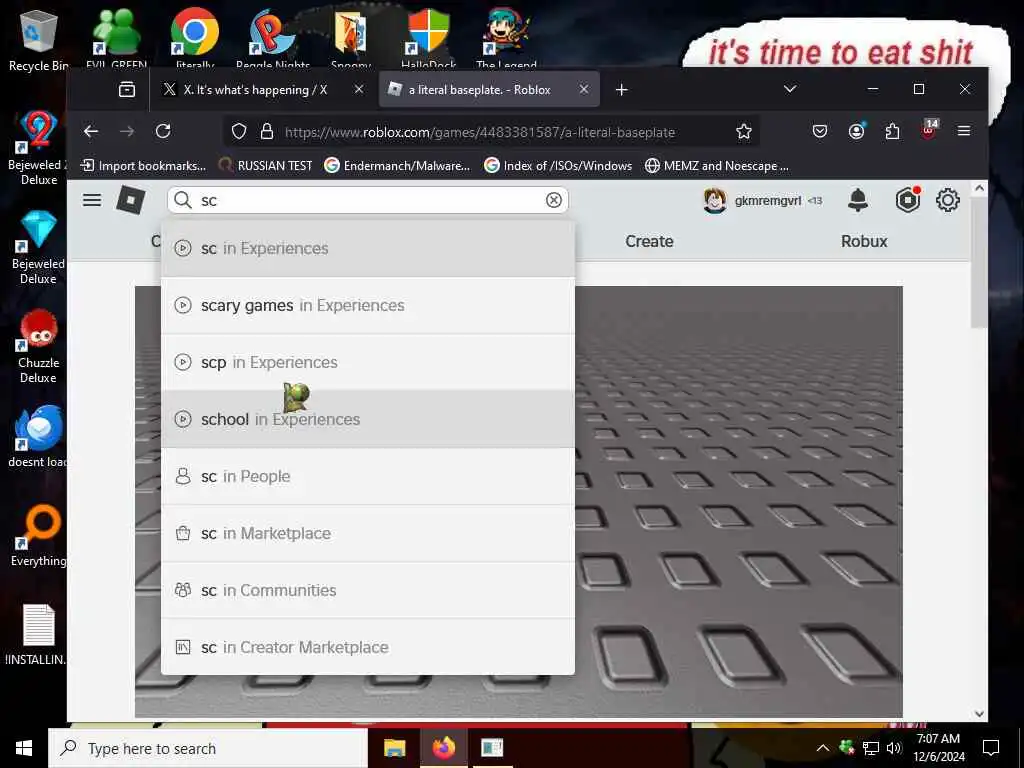Open the Robux hexagon icon

coord(908,200)
